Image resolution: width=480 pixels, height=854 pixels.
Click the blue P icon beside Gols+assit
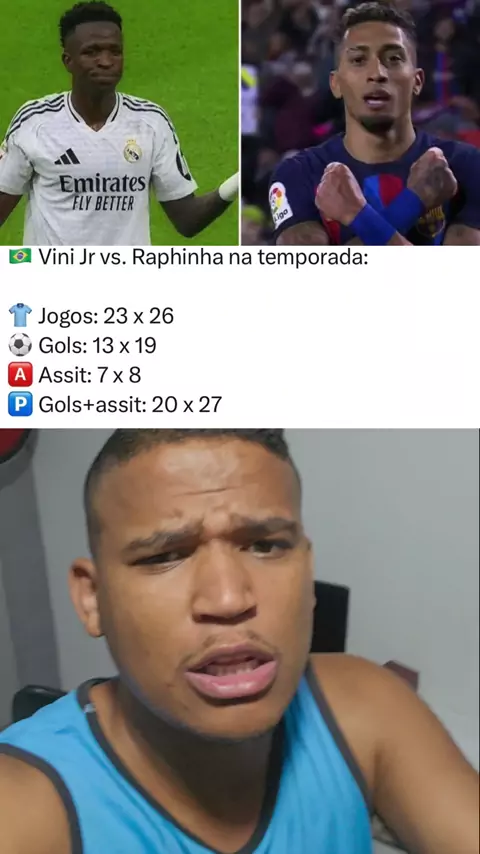pyautogui.click(x=20, y=404)
